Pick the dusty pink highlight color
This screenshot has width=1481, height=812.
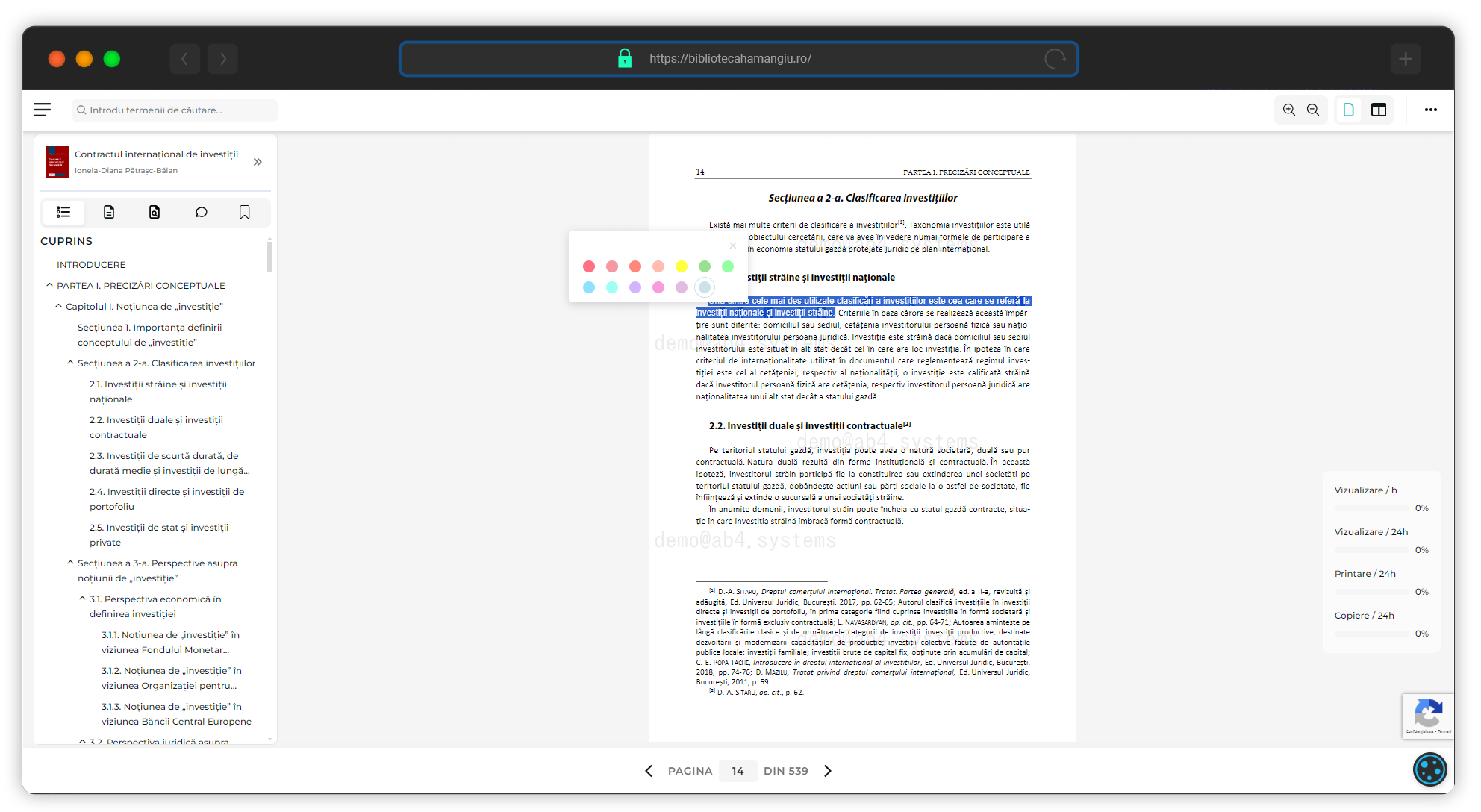click(x=612, y=266)
